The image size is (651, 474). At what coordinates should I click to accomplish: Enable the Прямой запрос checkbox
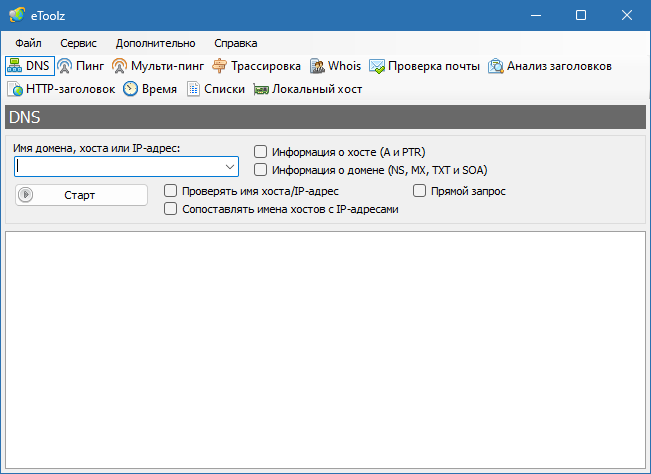[419, 191]
